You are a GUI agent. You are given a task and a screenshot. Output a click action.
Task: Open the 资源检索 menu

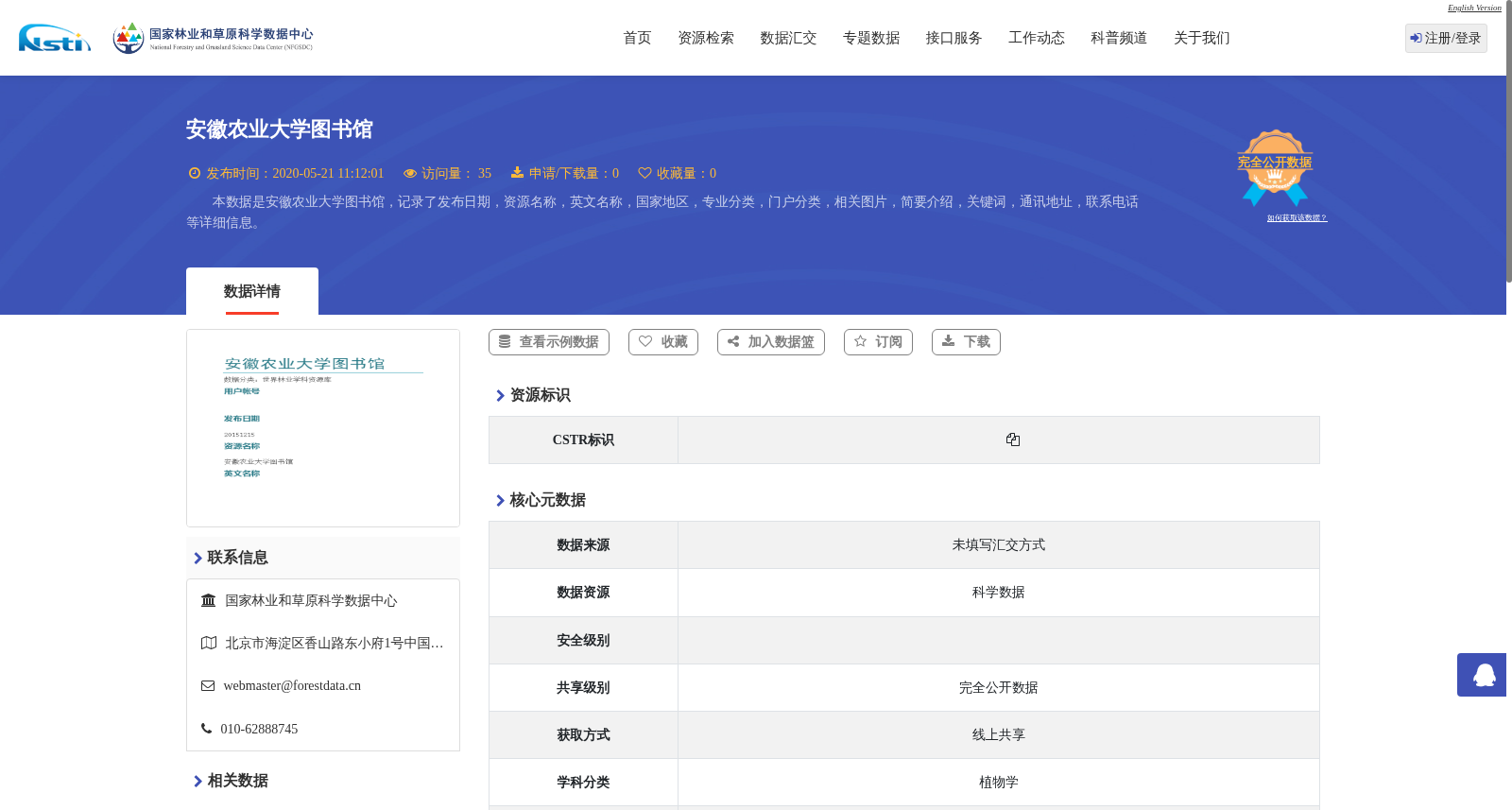tap(706, 38)
